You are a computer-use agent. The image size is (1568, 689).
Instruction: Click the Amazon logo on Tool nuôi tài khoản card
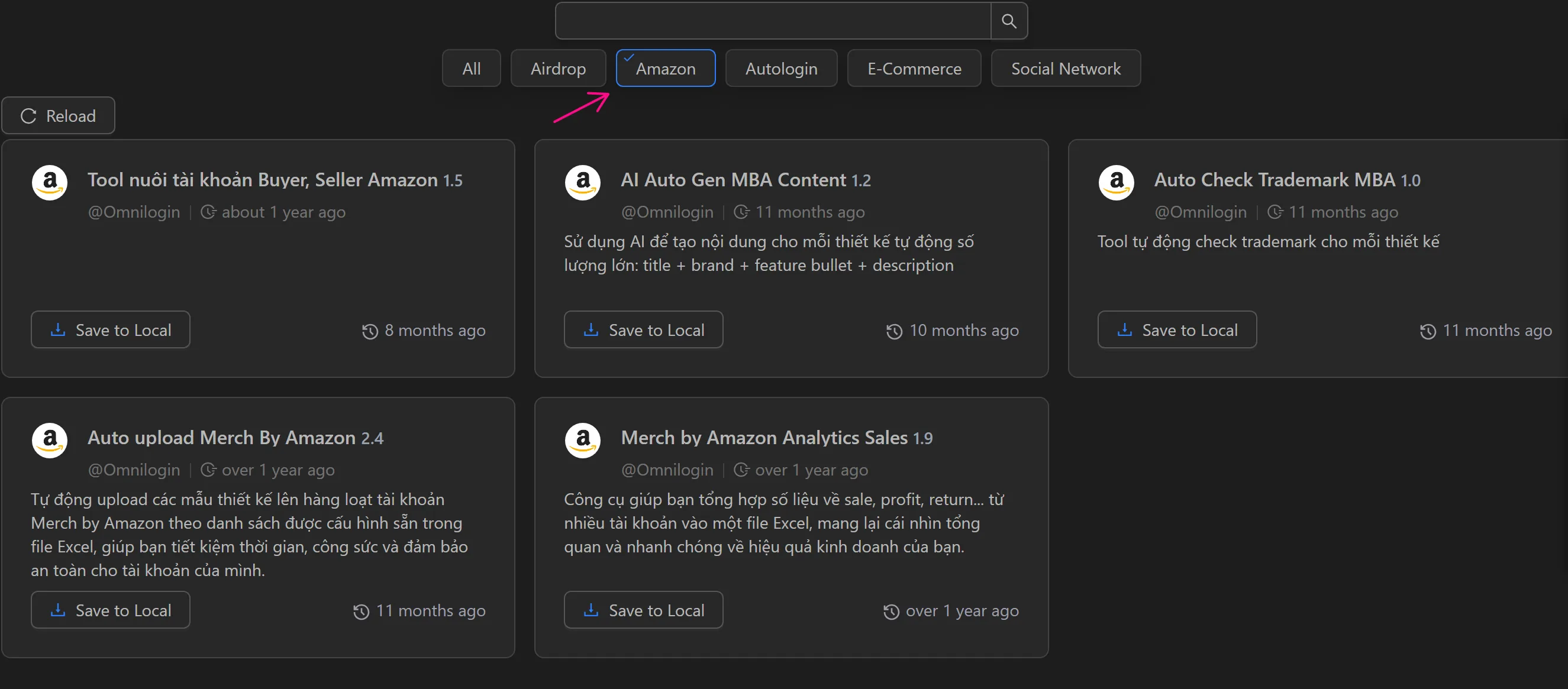(x=49, y=182)
